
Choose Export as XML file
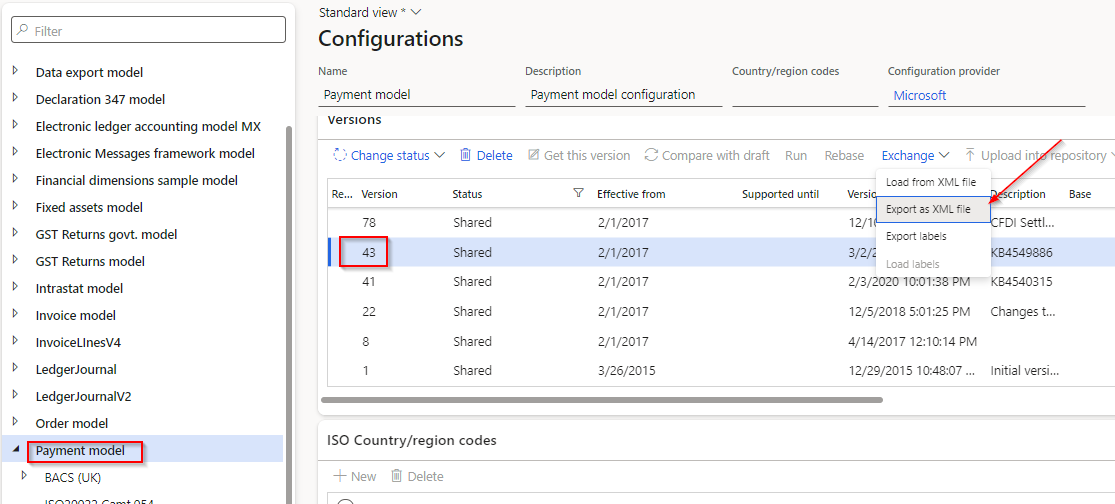pyautogui.click(x=931, y=209)
